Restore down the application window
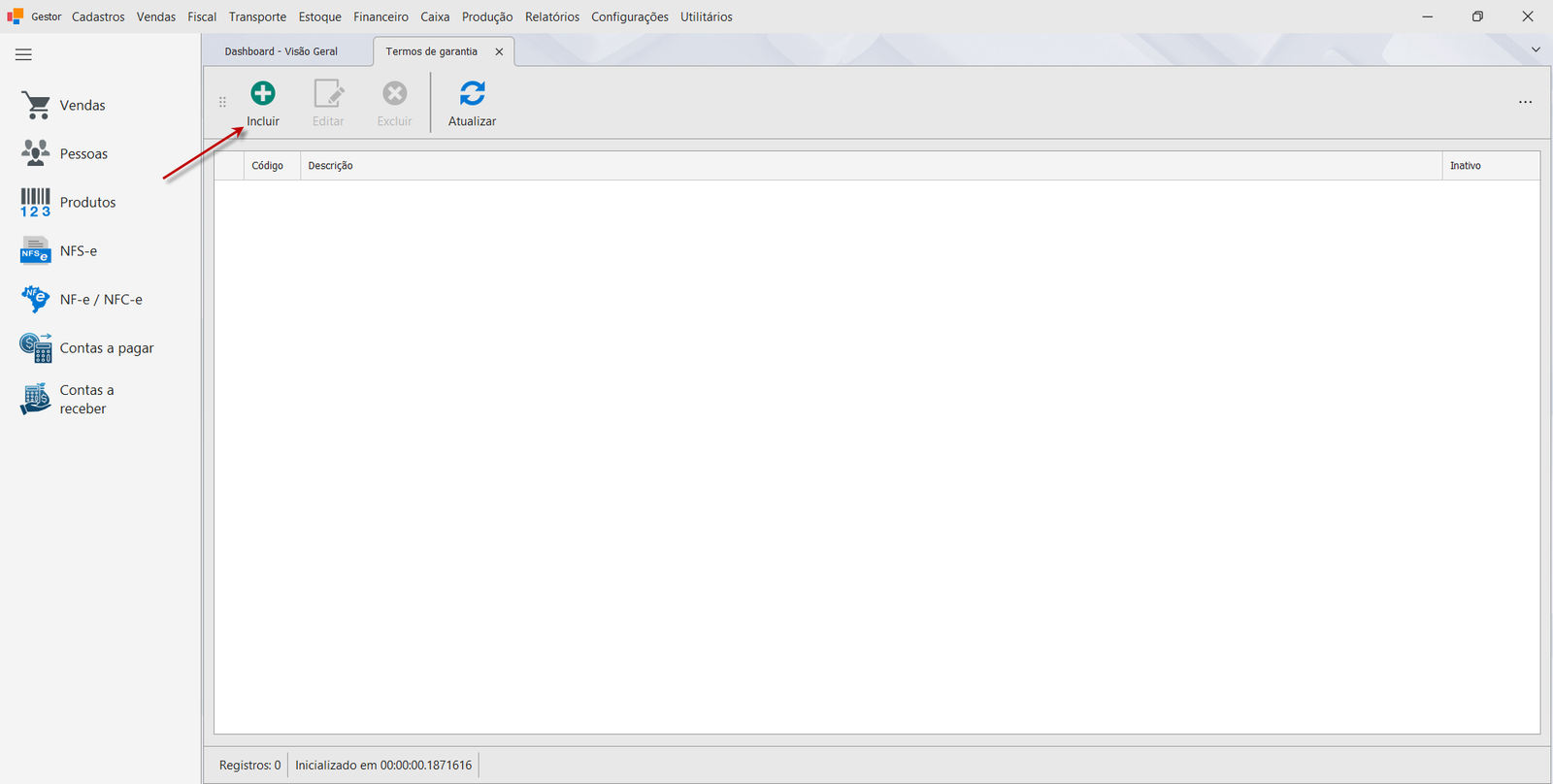The width and height of the screenshot is (1553, 784). [x=1477, y=16]
